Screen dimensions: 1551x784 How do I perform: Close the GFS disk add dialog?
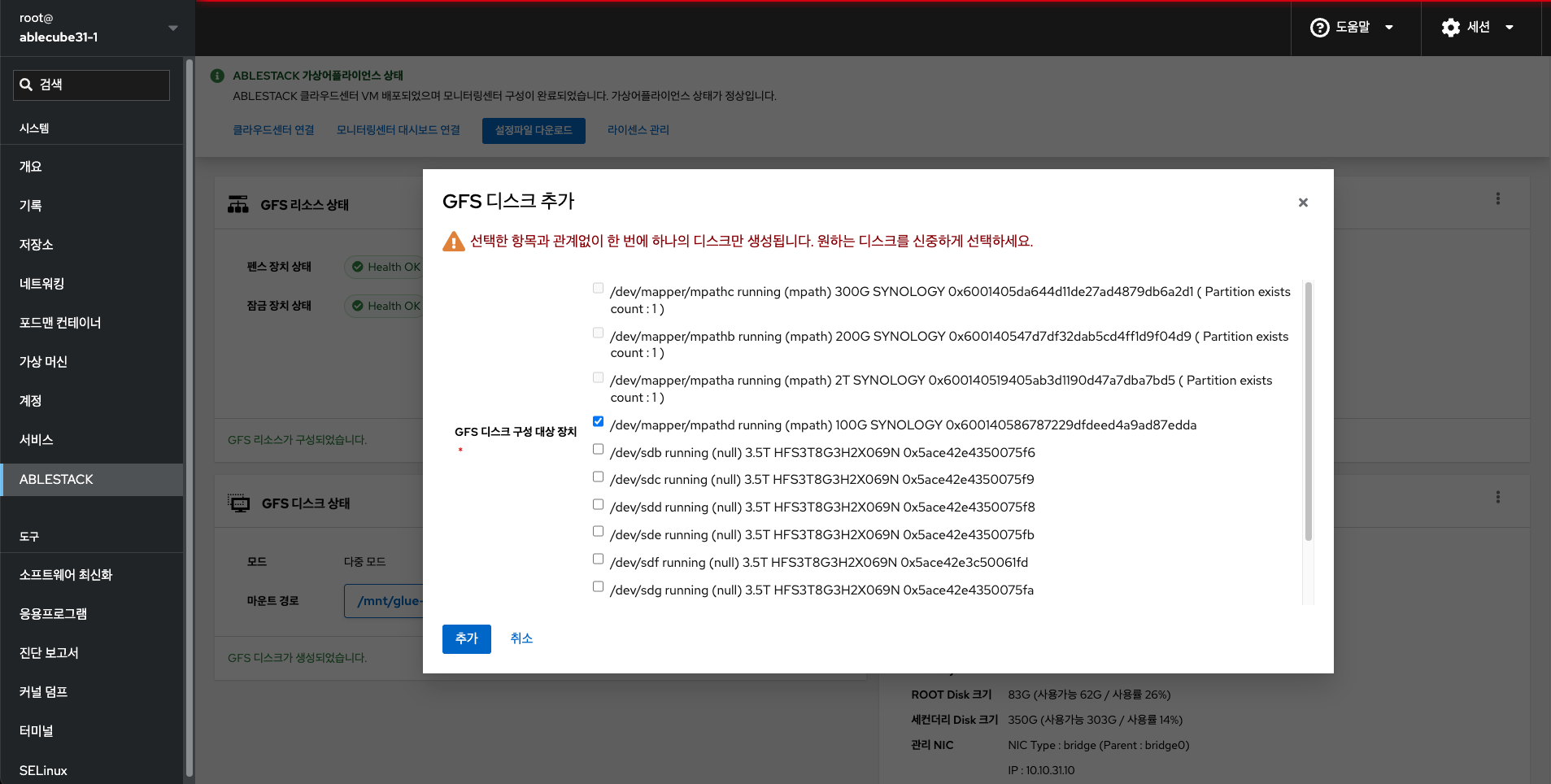pos(1303,203)
